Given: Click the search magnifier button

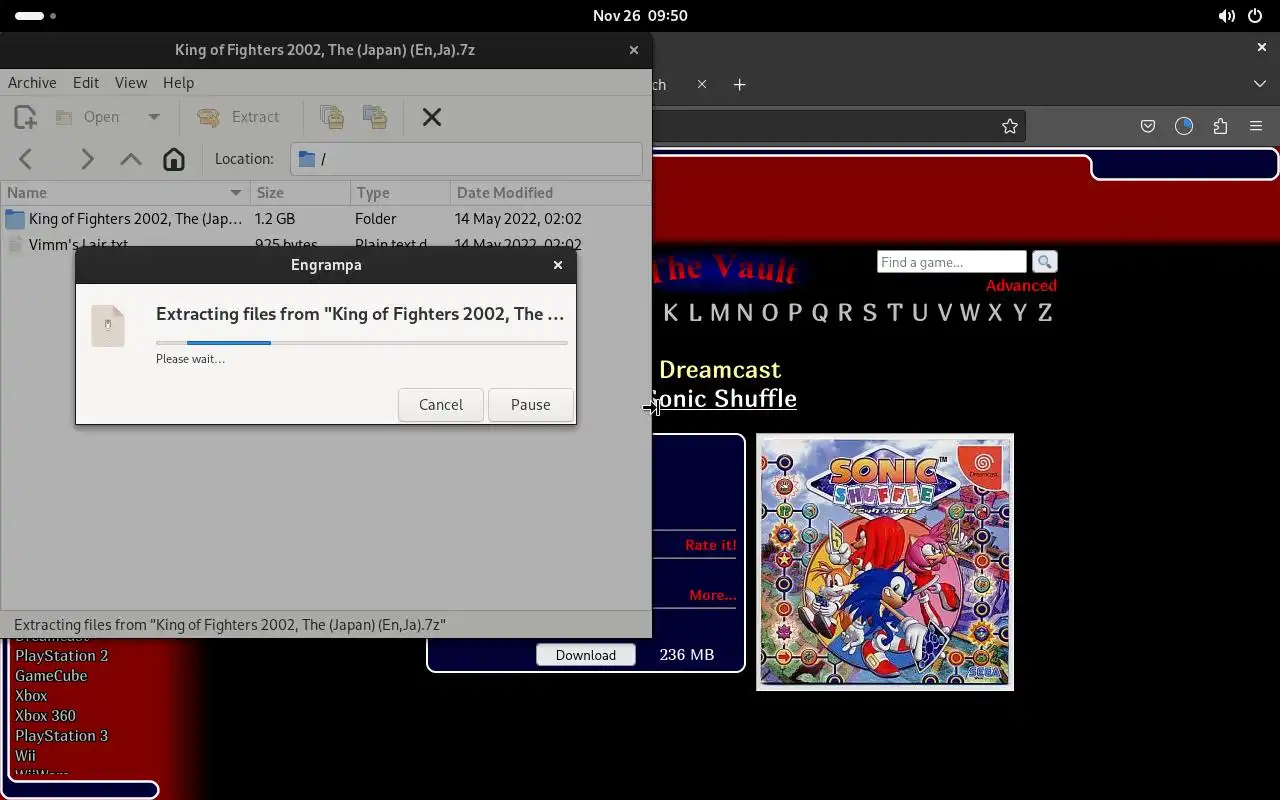Looking at the screenshot, I should pyautogui.click(x=1045, y=262).
